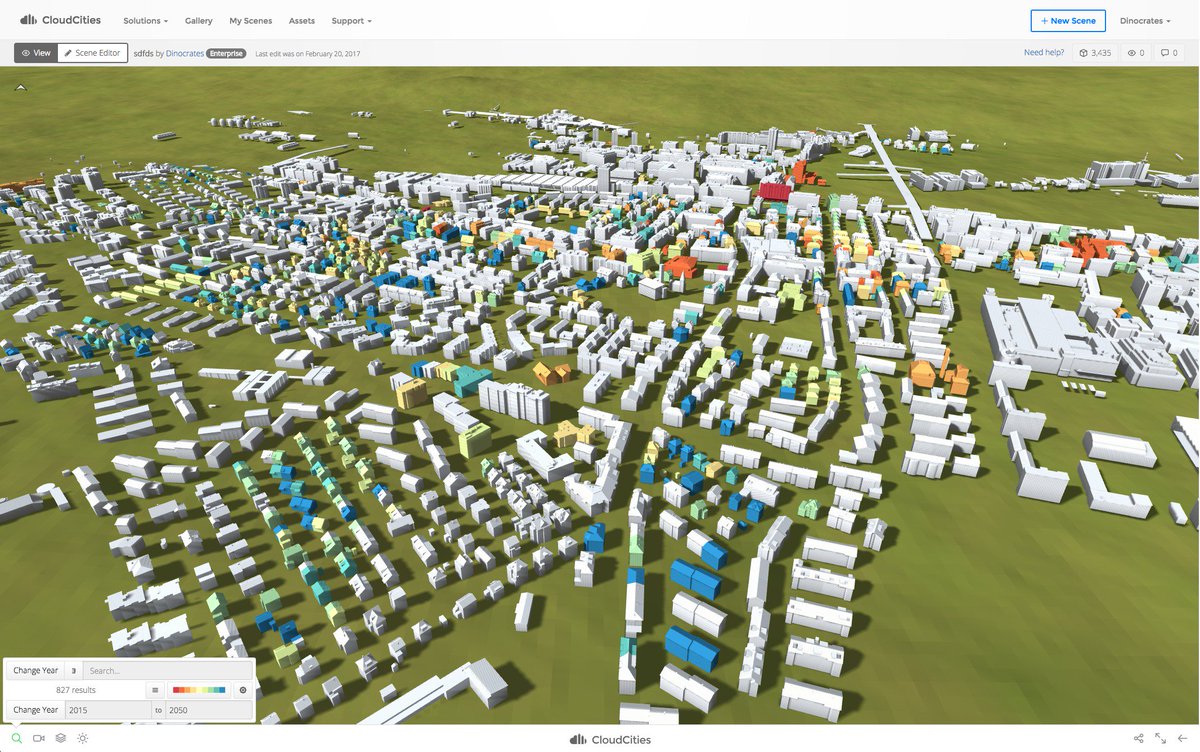Open the sun lighting settings tool
Viewport: 1200px width, 752px height.
(x=83, y=739)
